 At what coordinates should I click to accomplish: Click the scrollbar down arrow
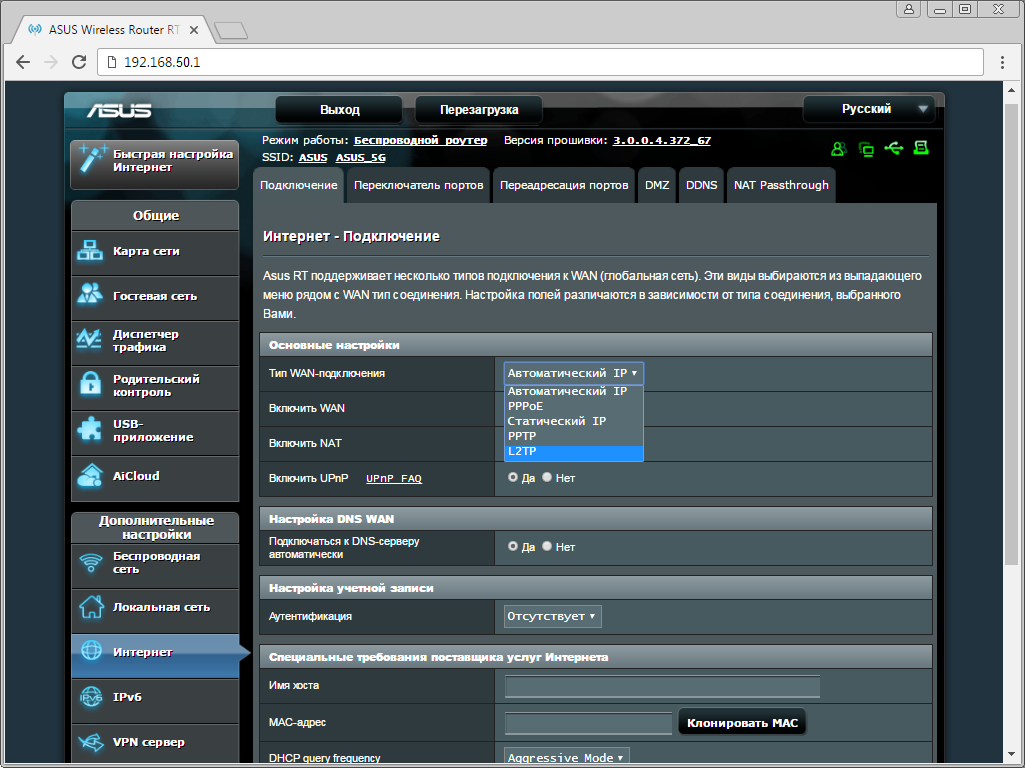[x=1011, y=754]
